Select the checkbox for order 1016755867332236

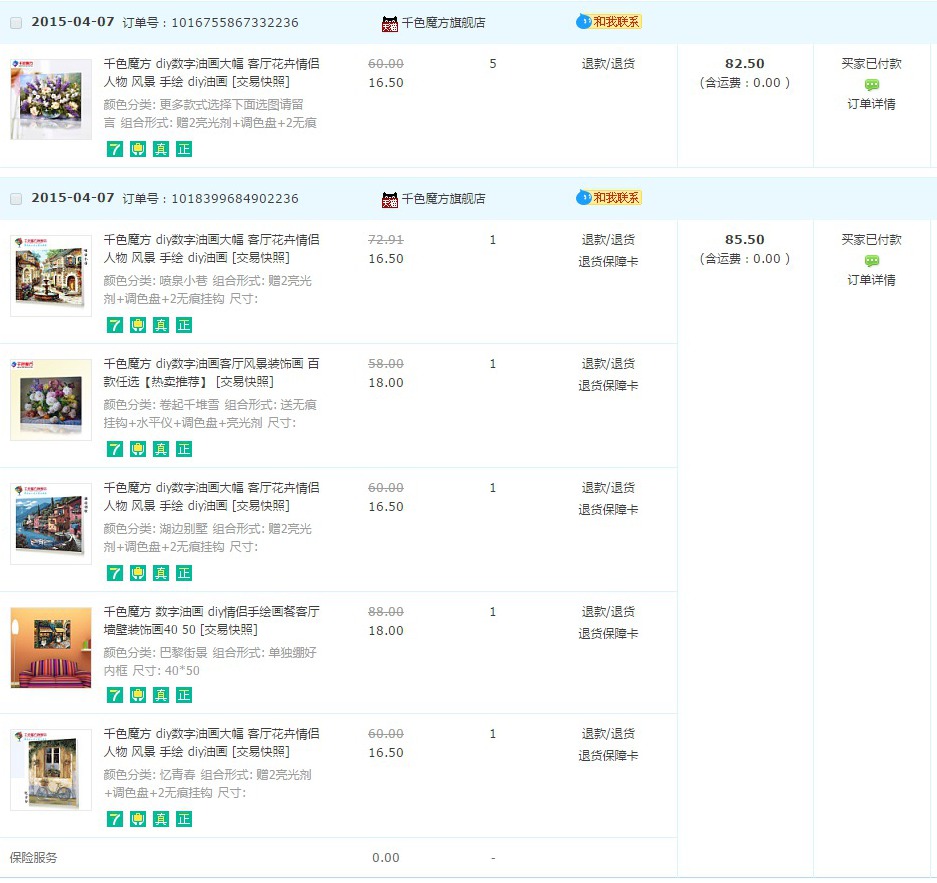pyautogui.click(x=15, y=23)
